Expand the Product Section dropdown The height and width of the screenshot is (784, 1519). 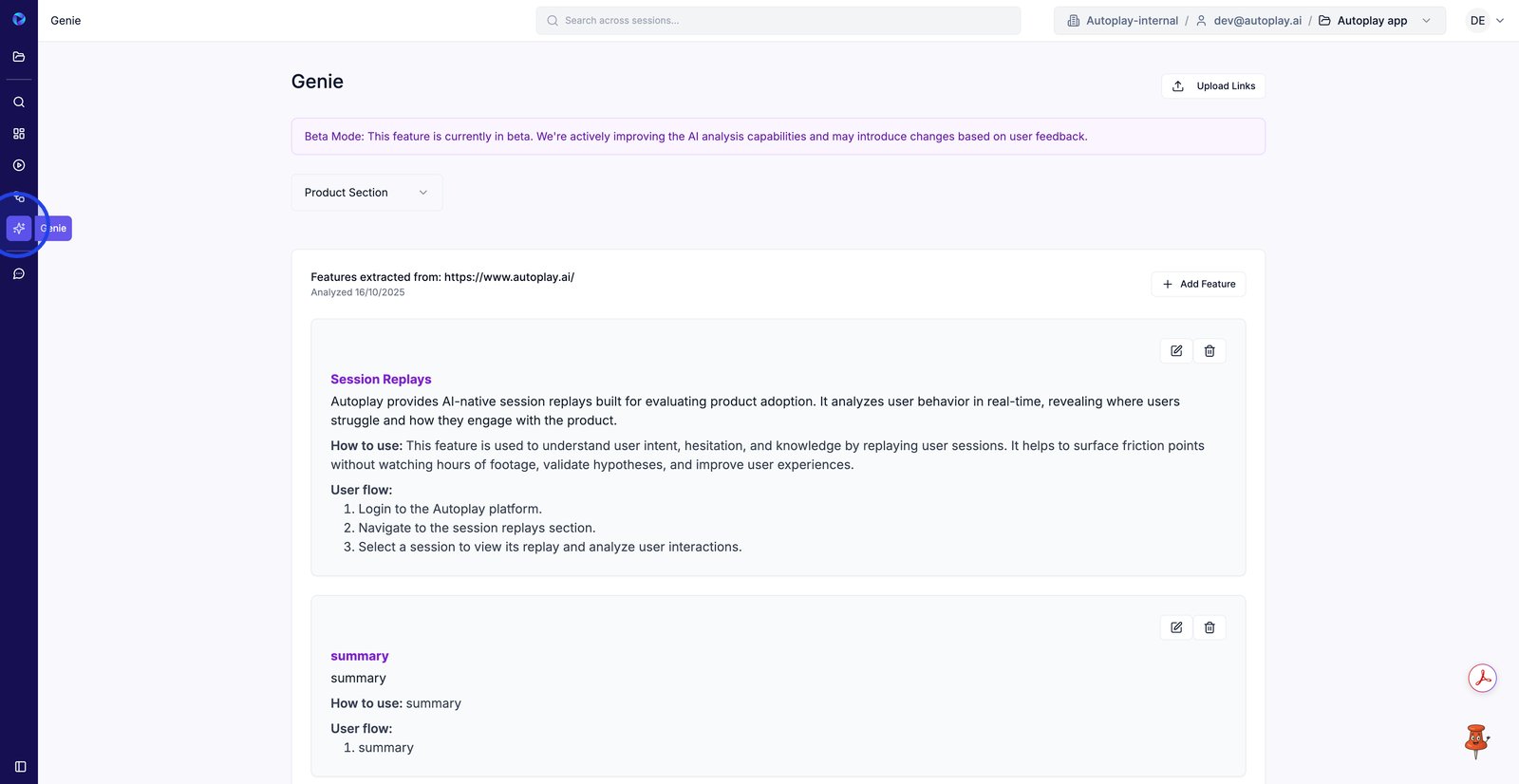366,193
